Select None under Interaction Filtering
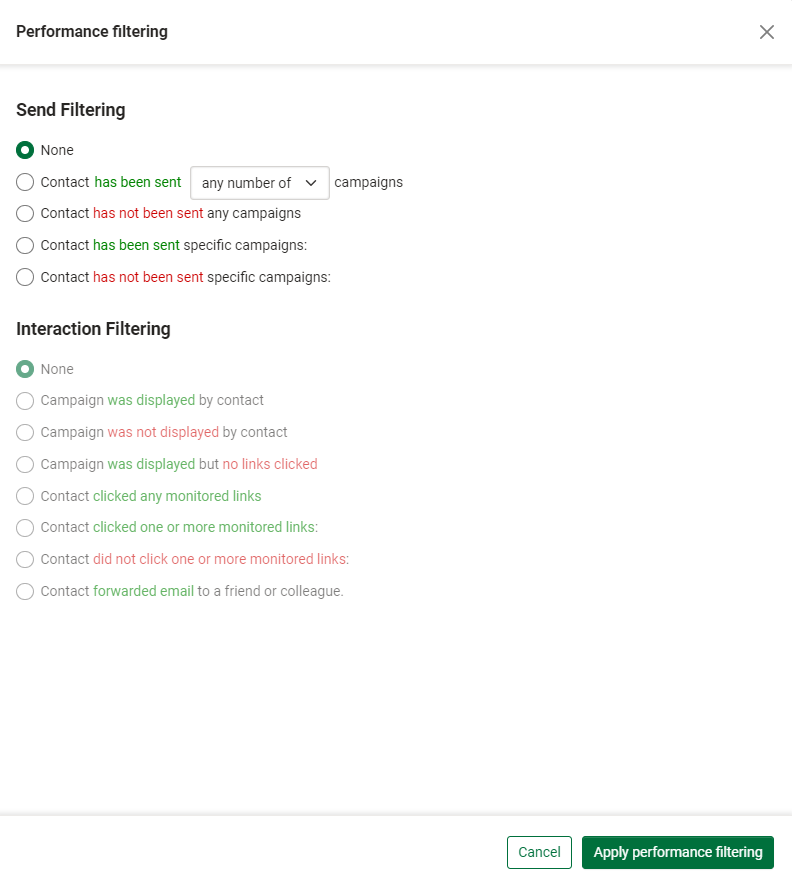Screen dimensions: 792x887 click(25, 369)
